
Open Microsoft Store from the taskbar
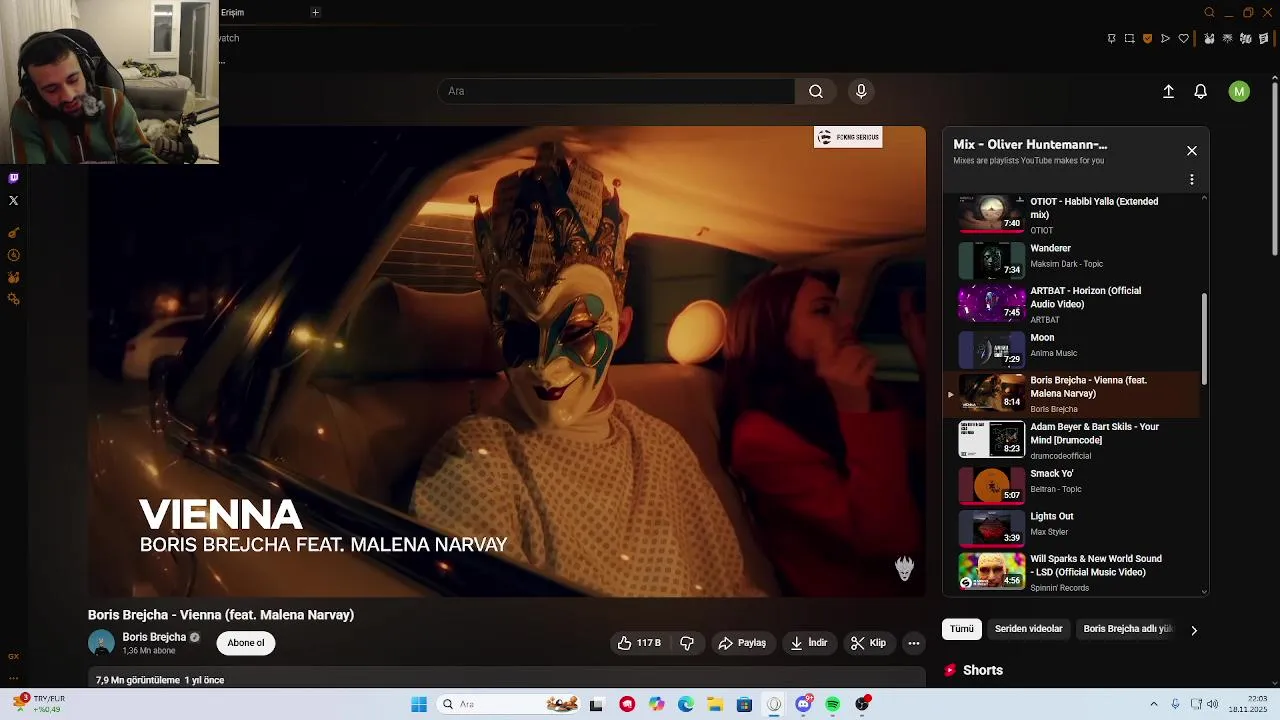[744, 705]
